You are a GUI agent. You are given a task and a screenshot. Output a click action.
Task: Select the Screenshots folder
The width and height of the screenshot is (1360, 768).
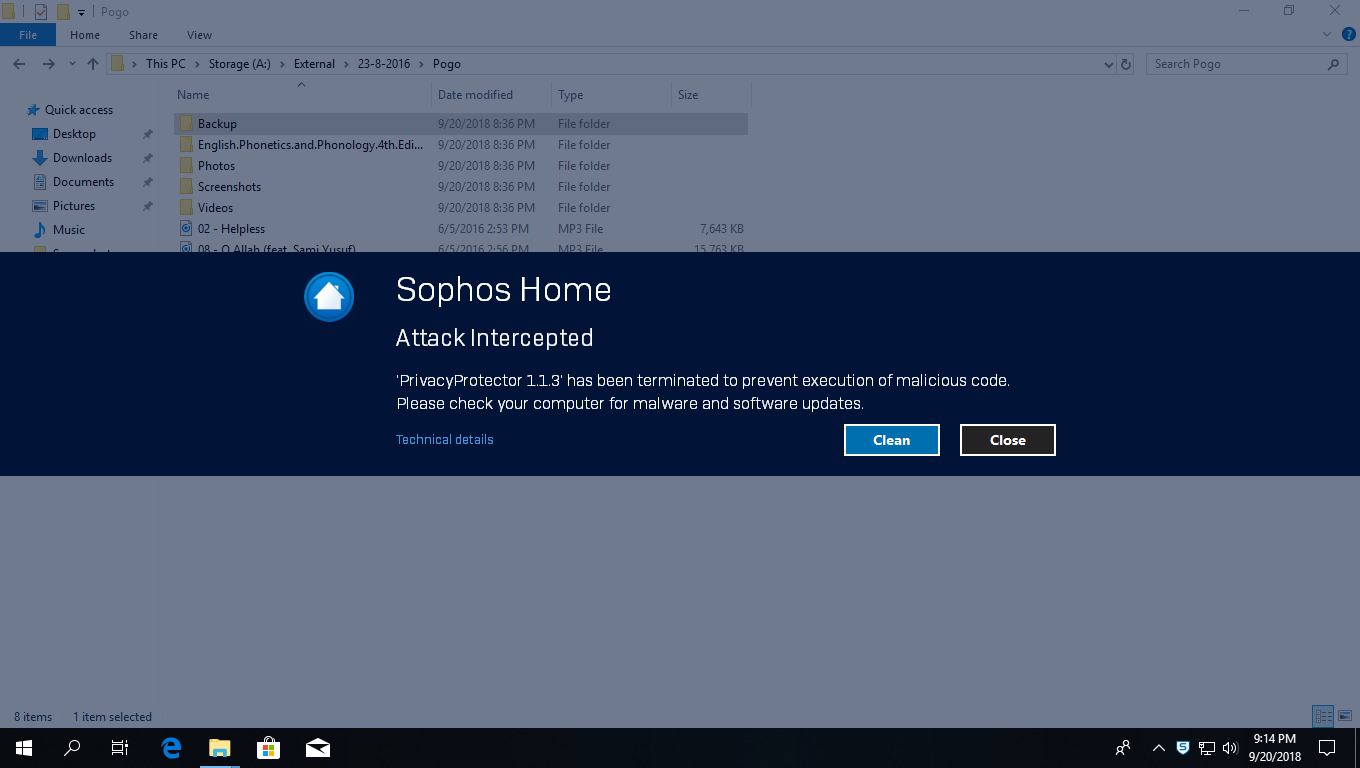coord(460,187)
